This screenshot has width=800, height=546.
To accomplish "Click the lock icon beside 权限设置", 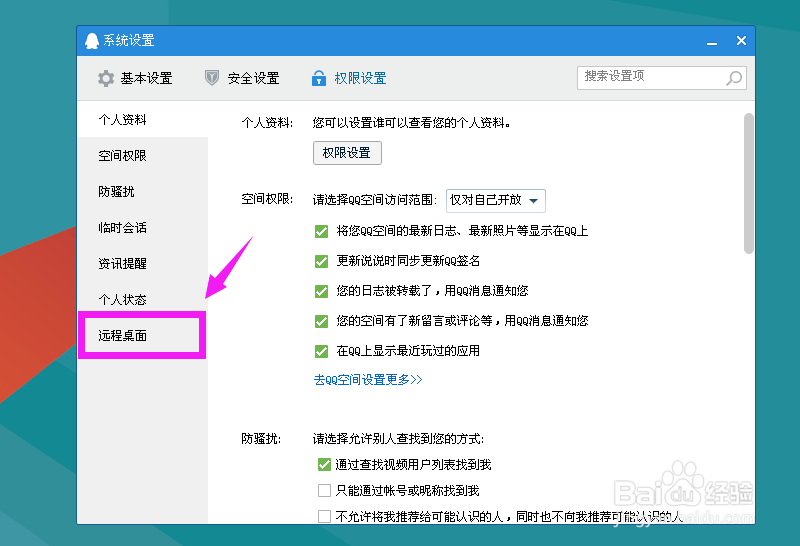I will pyautogui.click(x=319, y=78).
